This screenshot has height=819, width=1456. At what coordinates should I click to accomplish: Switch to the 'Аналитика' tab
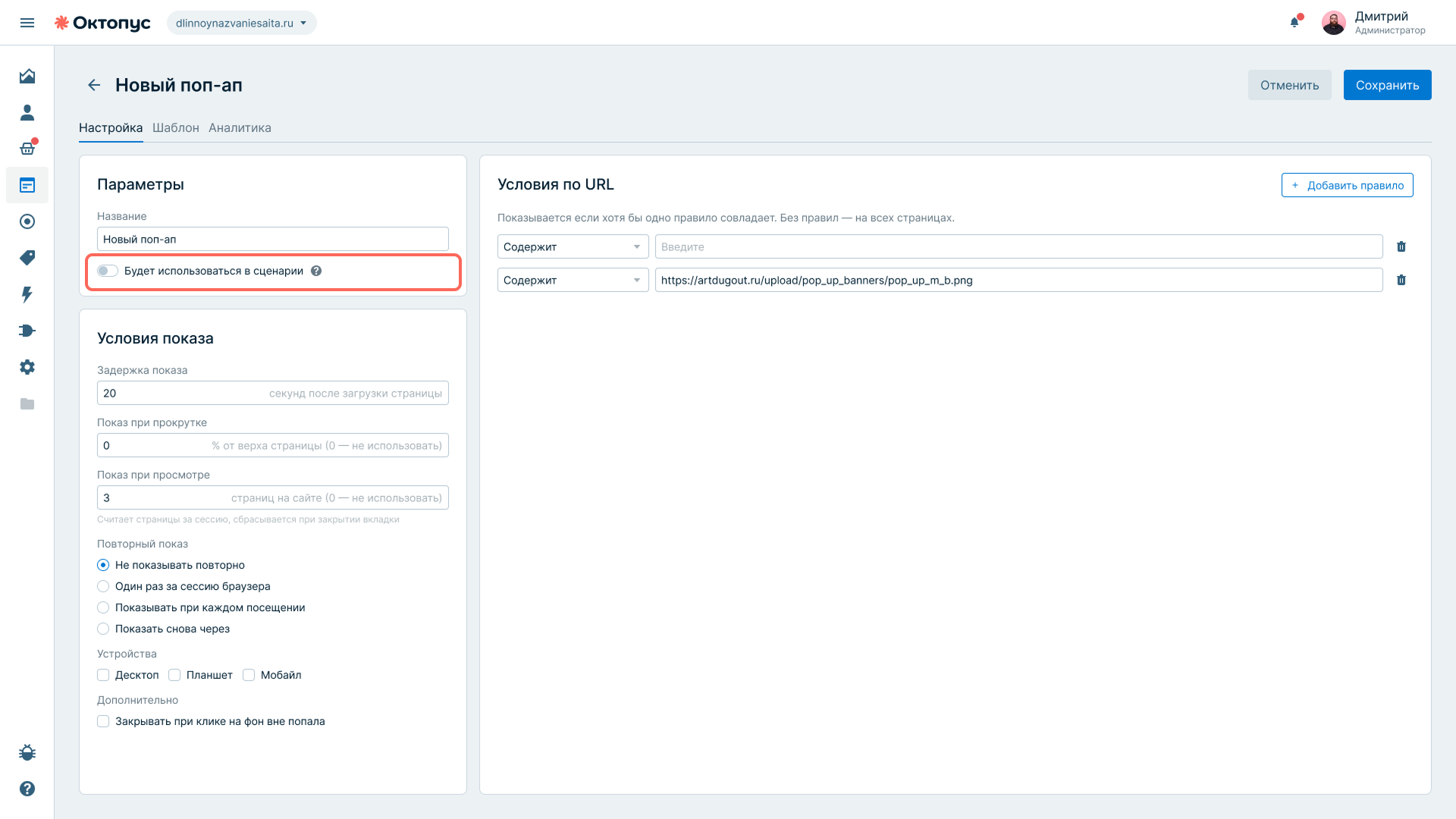[240, 127]
